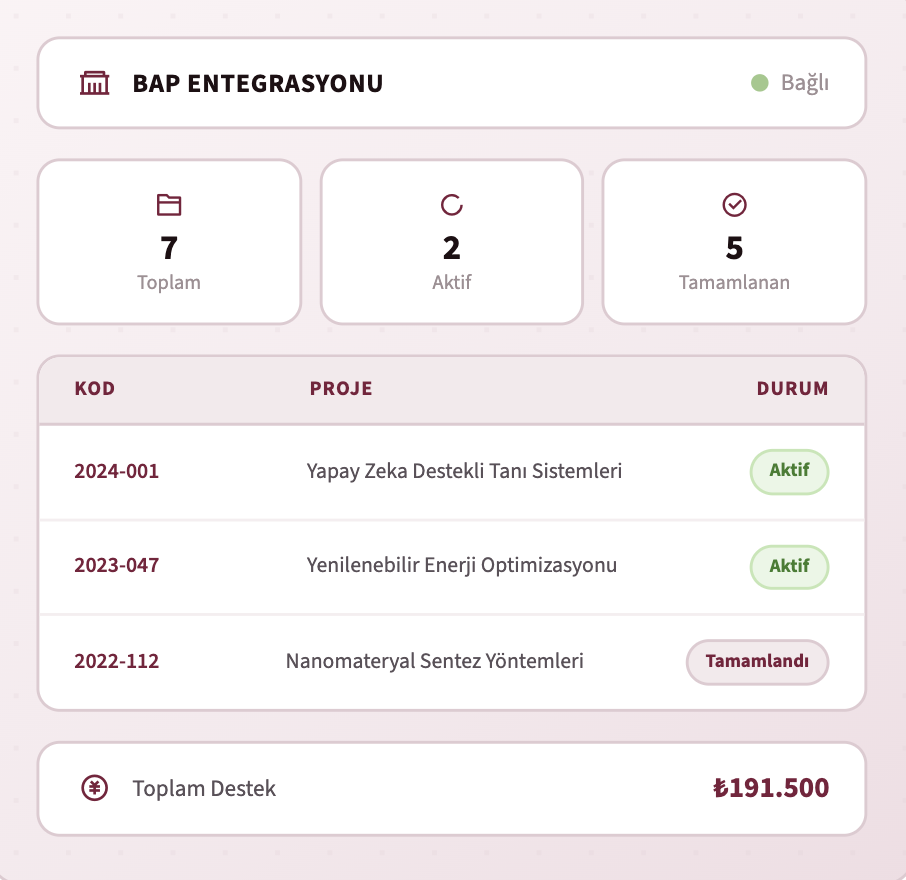Click the DURUM column header
Image resolution: width=906 pixels, height=880 pixels.
pyautogui.click(x=793, y=389)
